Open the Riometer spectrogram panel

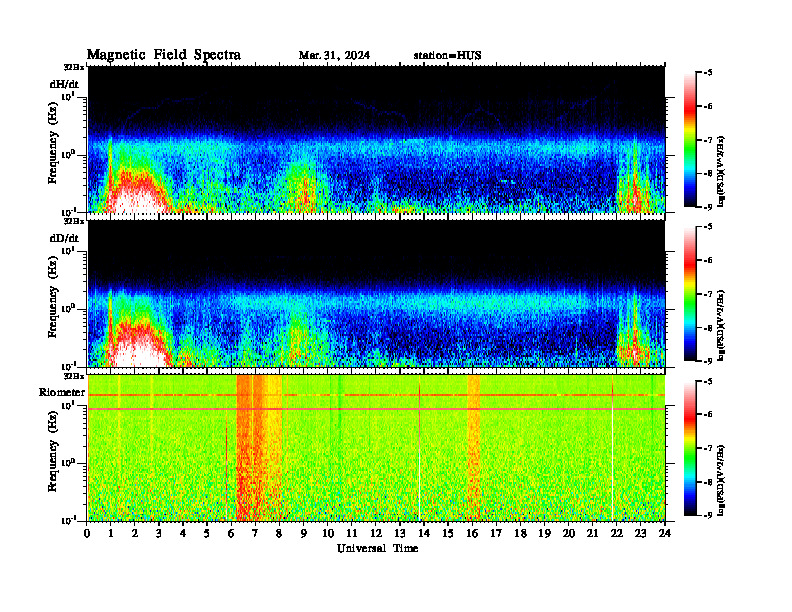[x=376, y=448]
